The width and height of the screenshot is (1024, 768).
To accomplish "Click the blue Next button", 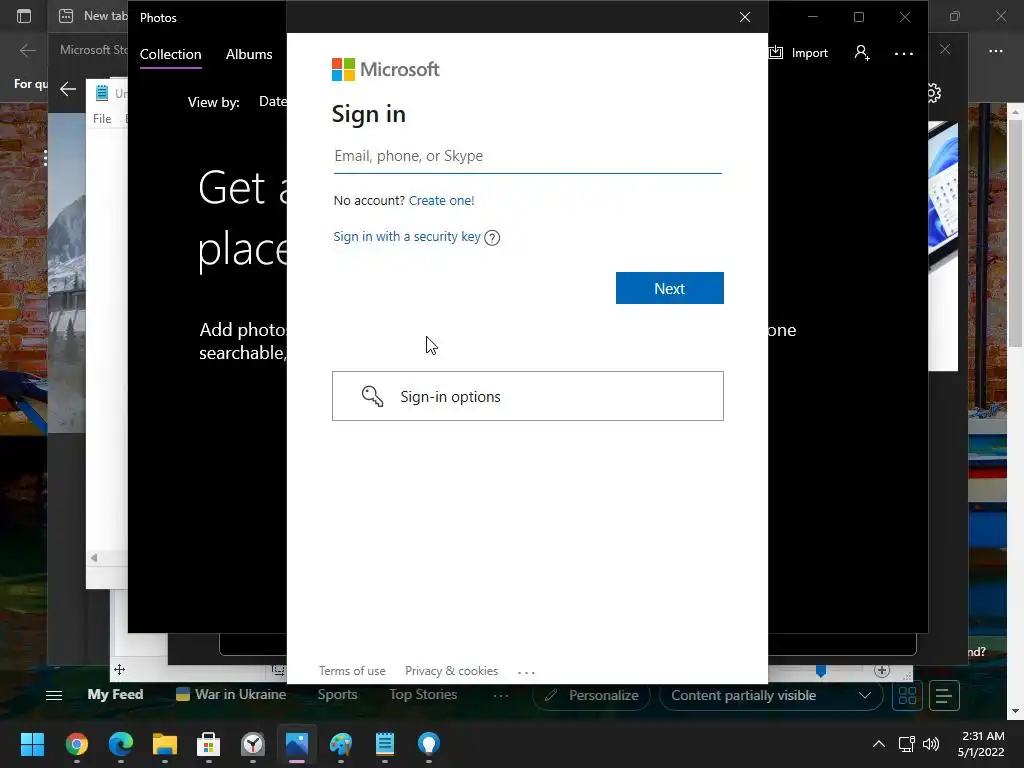I will click(669, 288).
